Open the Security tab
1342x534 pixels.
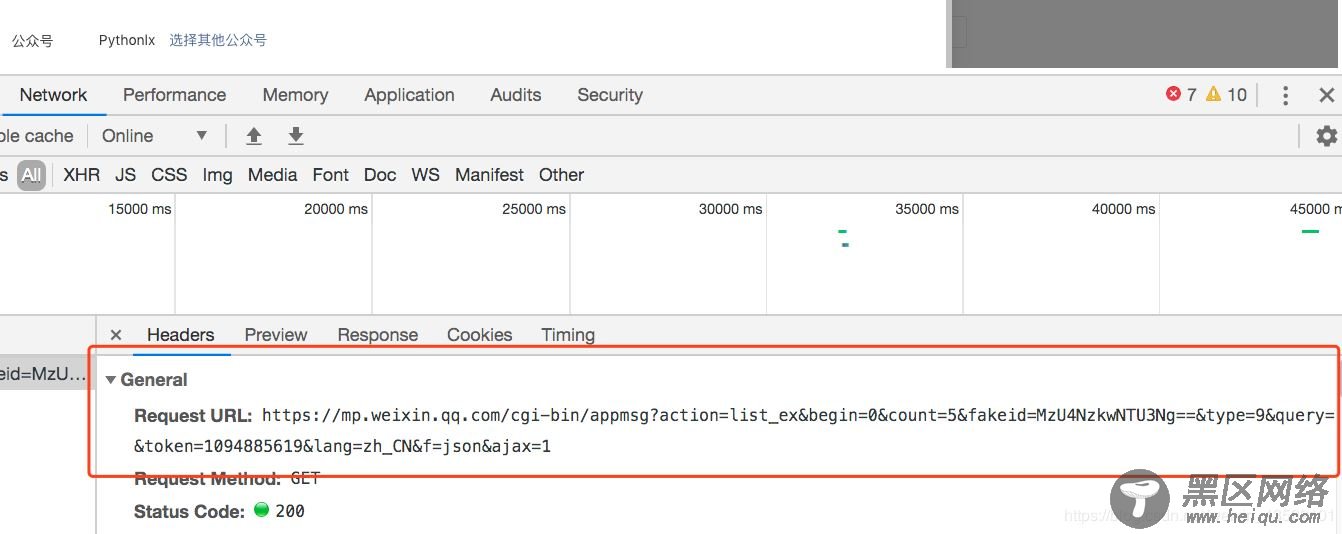pos(610,95)
